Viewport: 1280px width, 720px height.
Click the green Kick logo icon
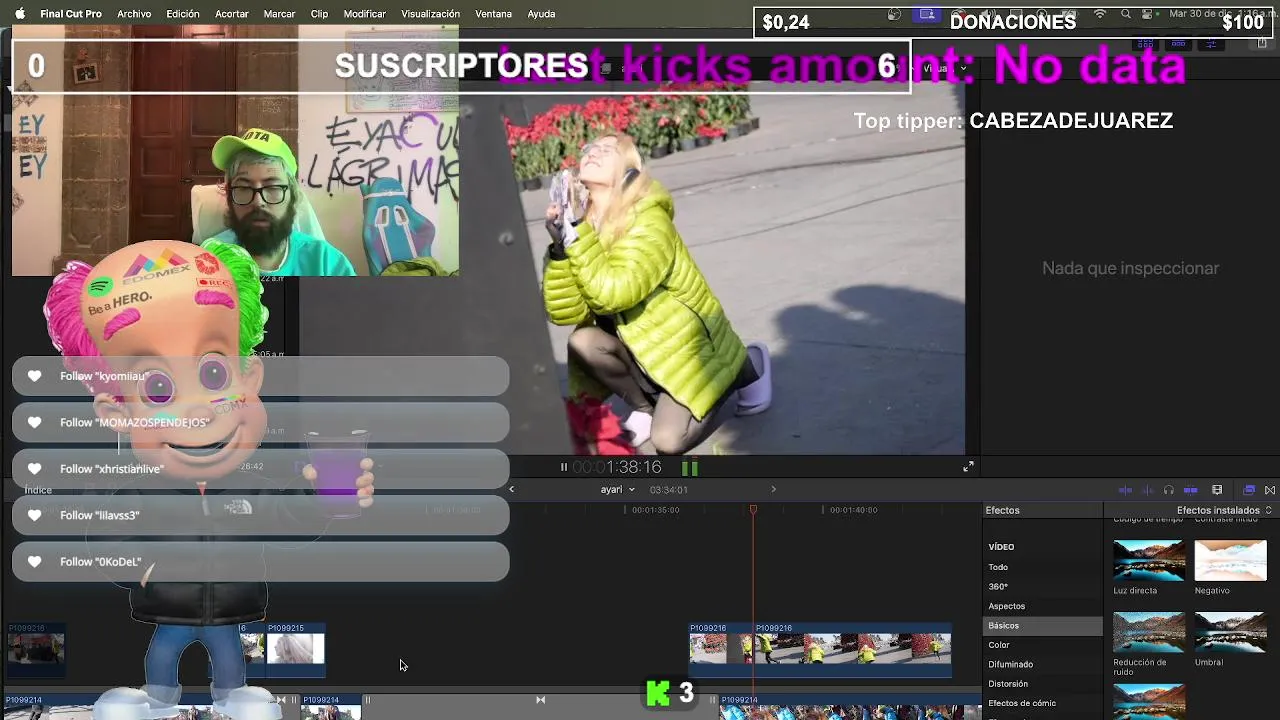[658, 693]
